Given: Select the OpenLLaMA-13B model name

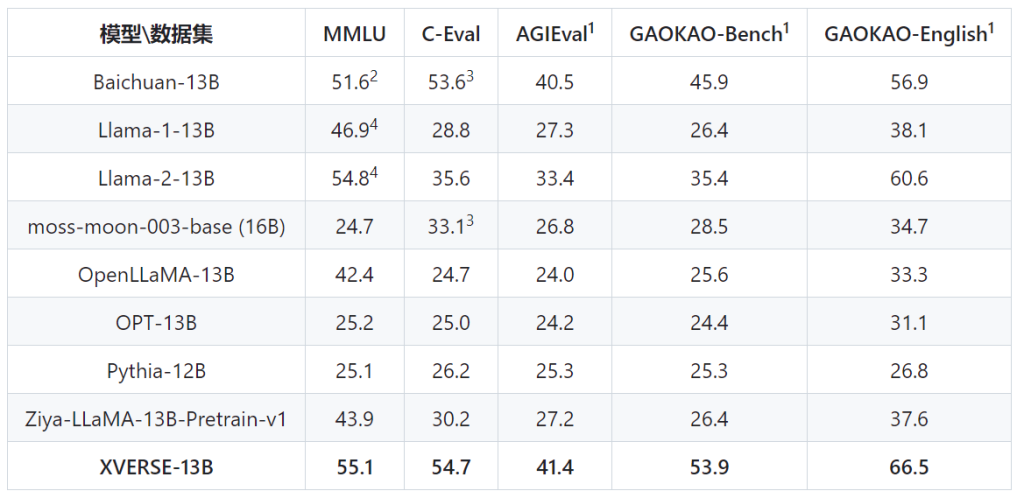Looking at the screenshot, I should 156,275.
